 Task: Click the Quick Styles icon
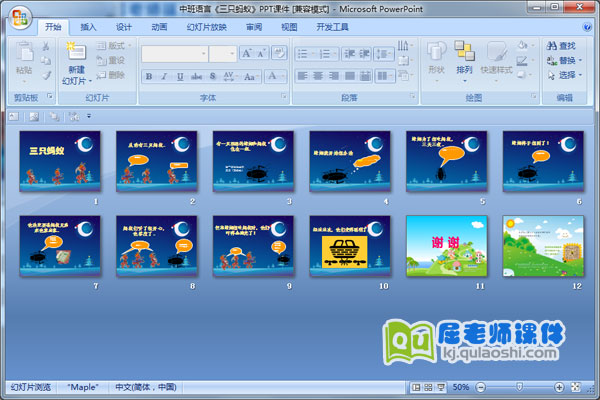click(497, 51)
